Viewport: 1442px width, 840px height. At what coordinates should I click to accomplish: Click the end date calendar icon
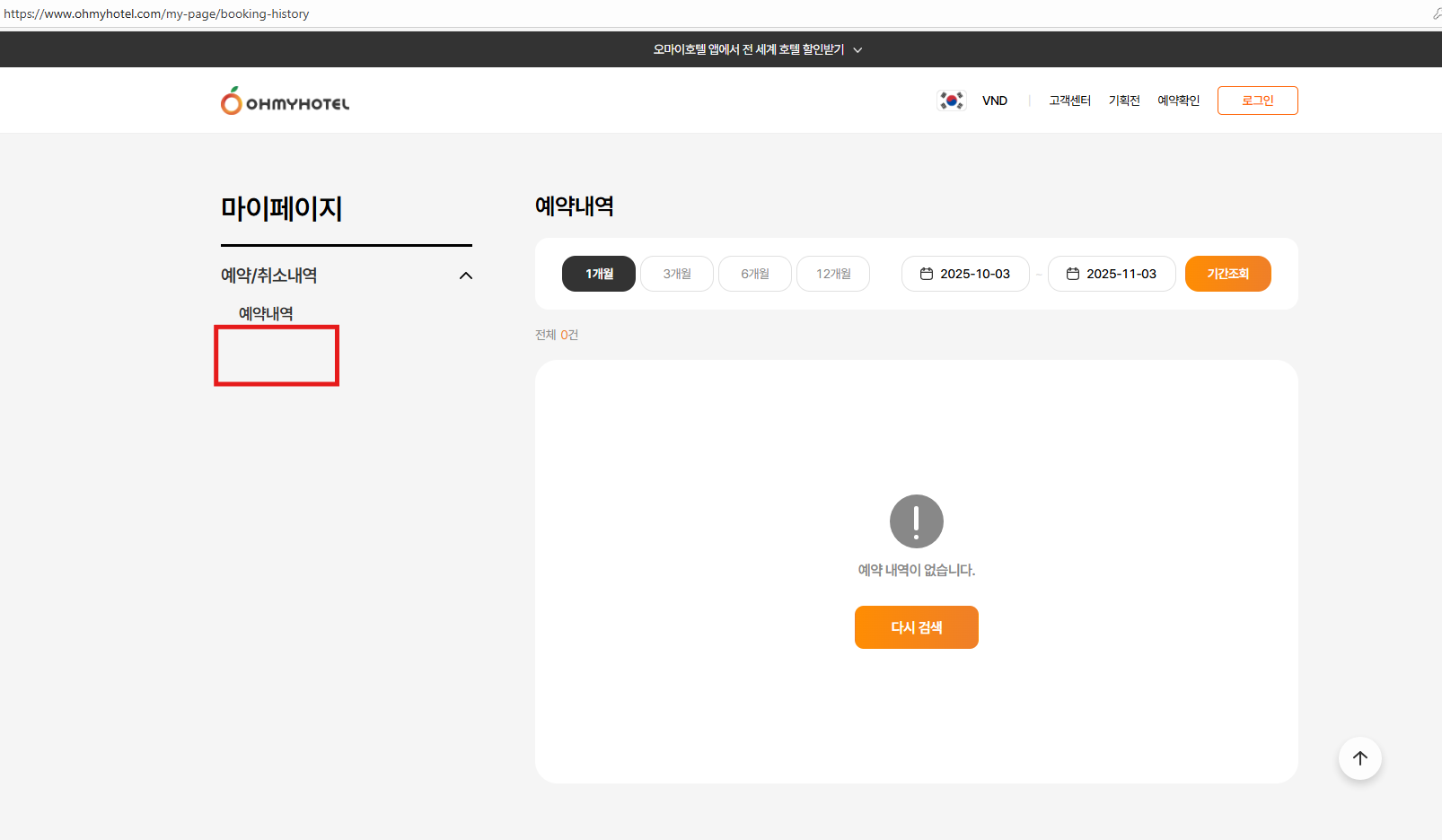coord(1073,274)
